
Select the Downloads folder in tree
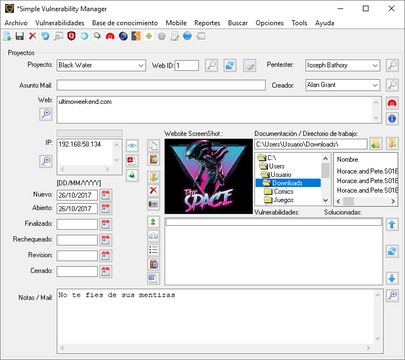tap(287, 183)
